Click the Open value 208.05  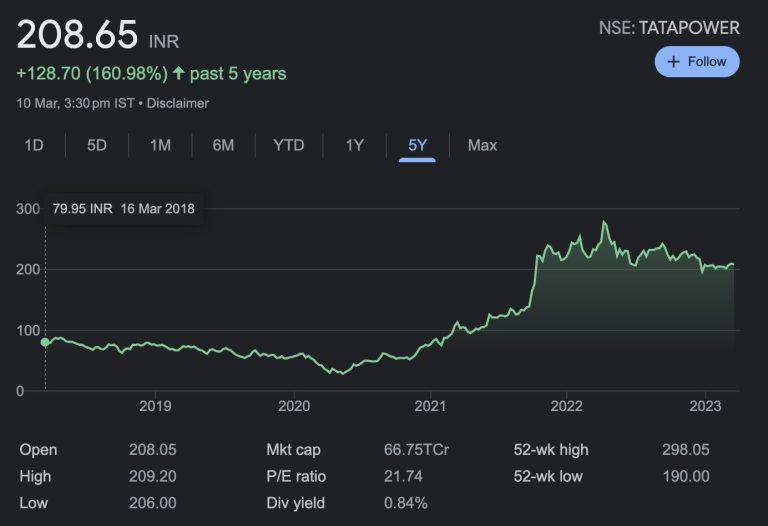click(152, 450)
